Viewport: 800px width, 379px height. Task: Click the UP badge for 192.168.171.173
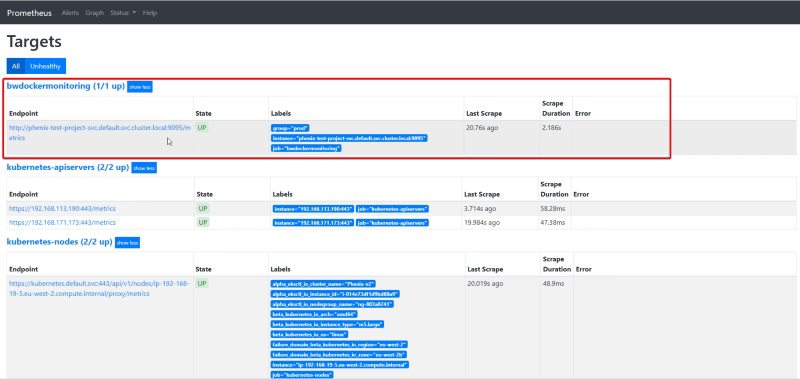(x=203, y=222)
